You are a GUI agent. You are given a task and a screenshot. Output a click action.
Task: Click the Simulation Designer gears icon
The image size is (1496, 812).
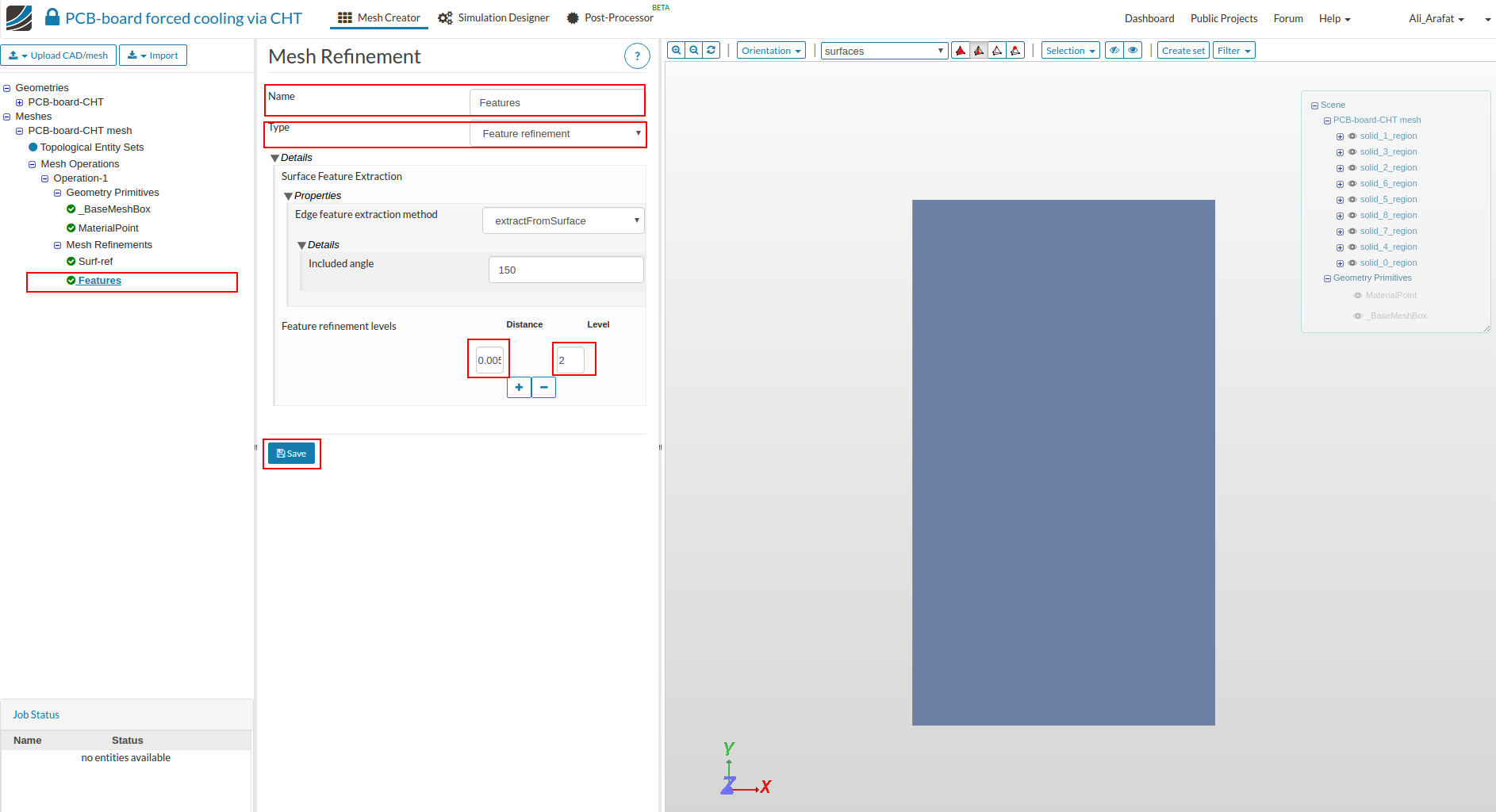(x=445, y=17)
